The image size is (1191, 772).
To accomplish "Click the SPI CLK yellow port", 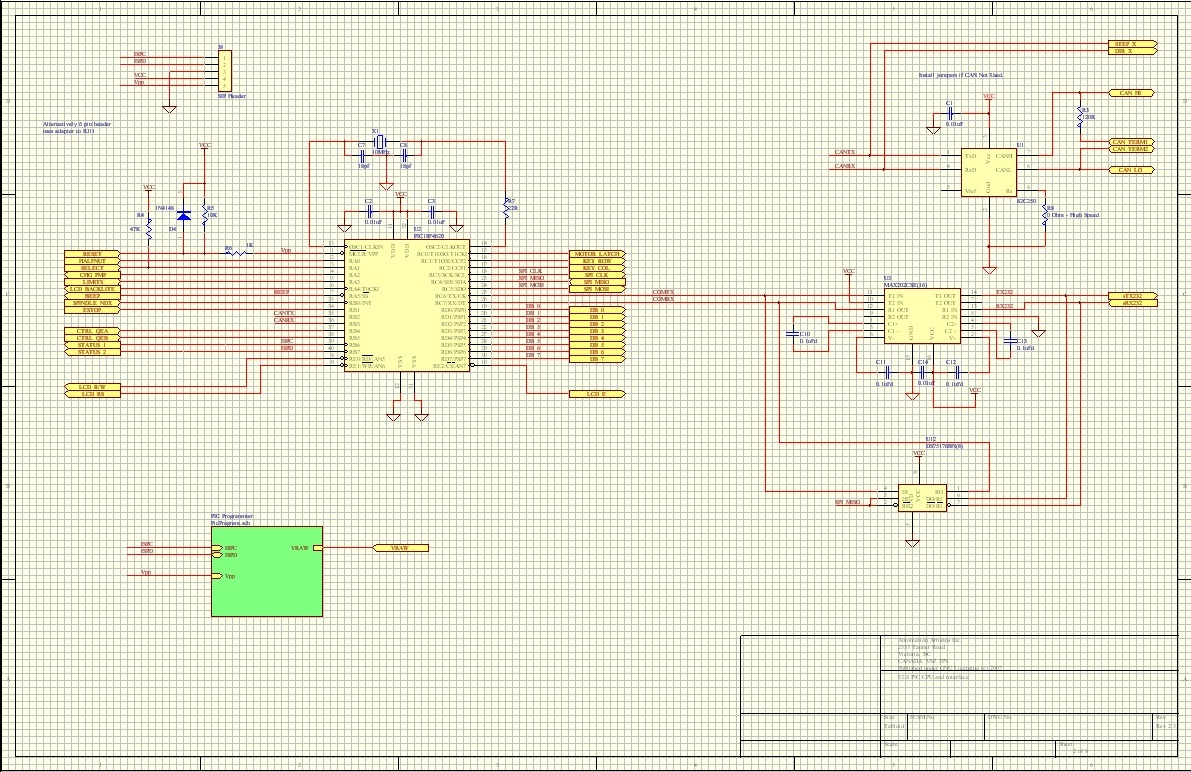I will point(597,275).
